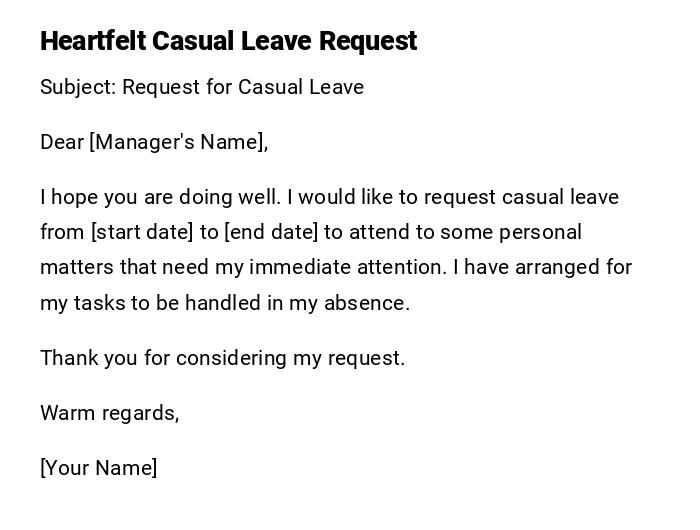The height and width of the screenshot is (530, 700).
Task: Click the [start date] placeholder
Action: 142,232
